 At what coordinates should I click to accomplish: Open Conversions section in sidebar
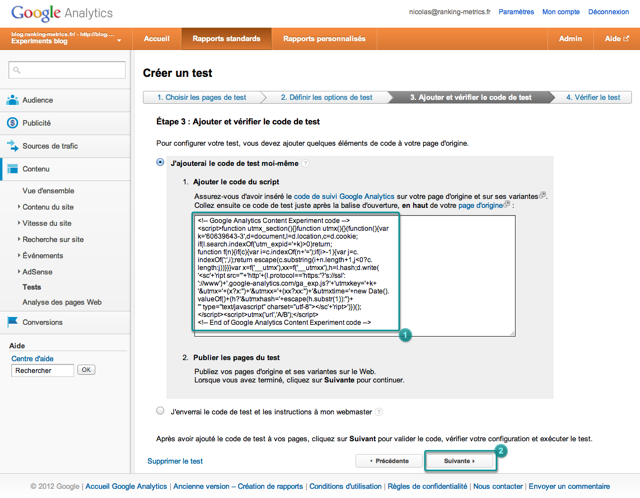coord(65,322)
